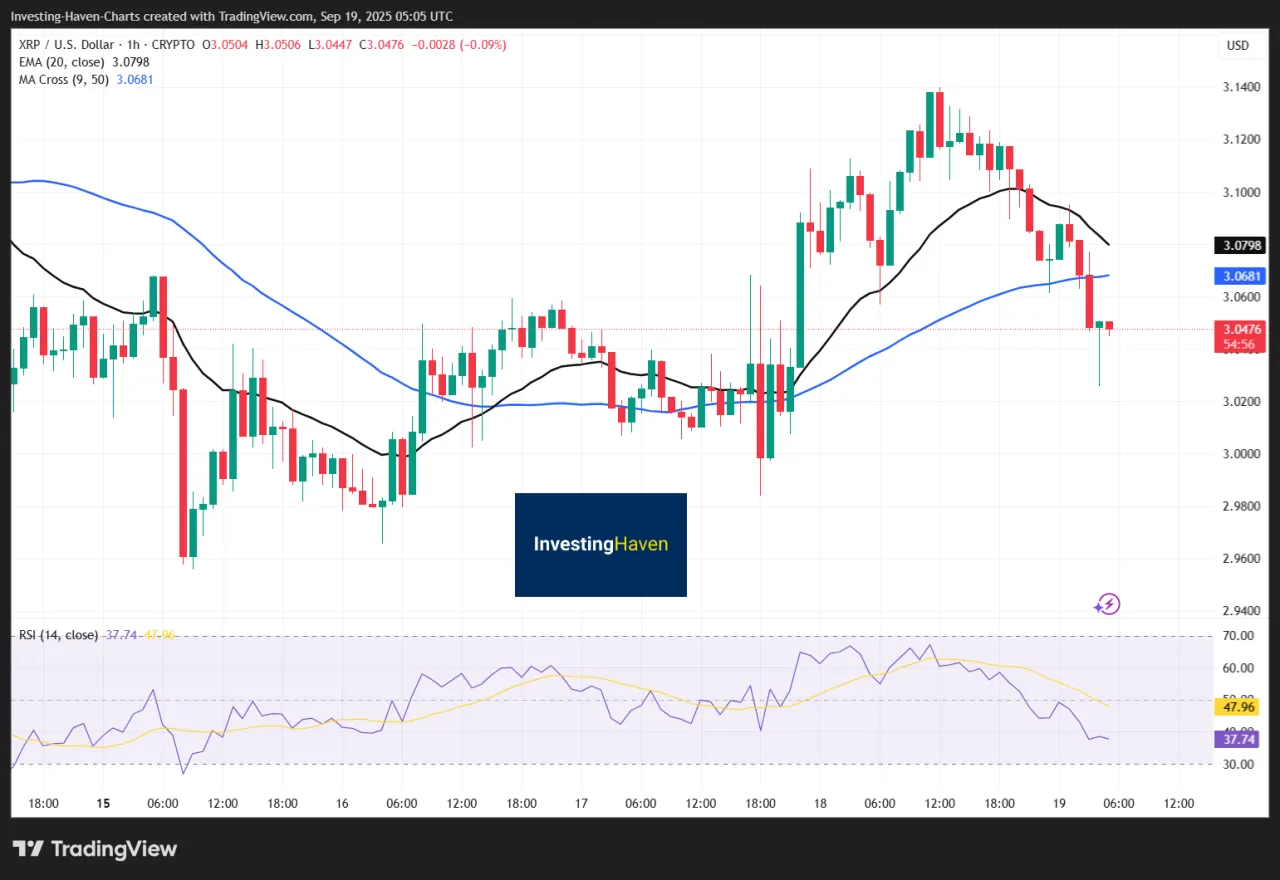1280x880 pixels.
Task: Click the purple lightning bolt icon on chart
Action: (1106, 603)
